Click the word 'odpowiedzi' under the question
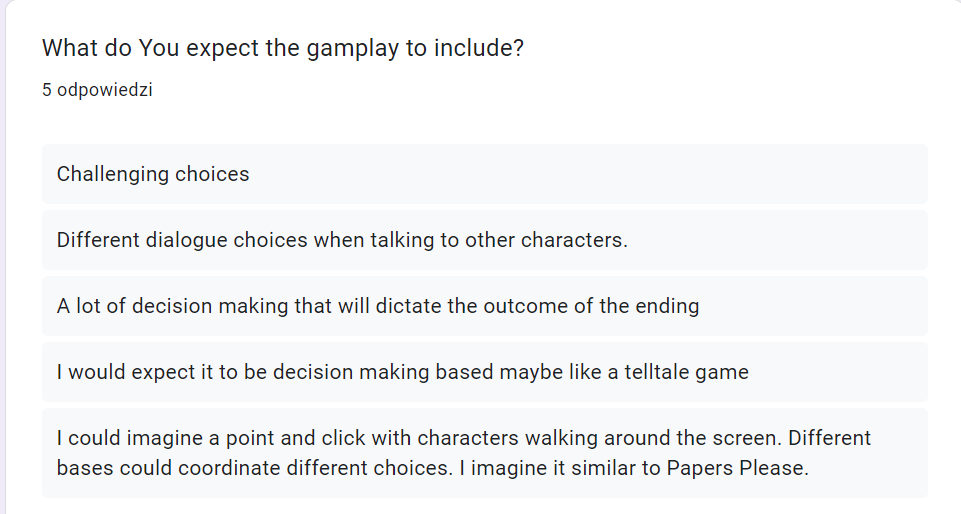The height and width of the screenshot is (514, 961). (x=105, y=89)
